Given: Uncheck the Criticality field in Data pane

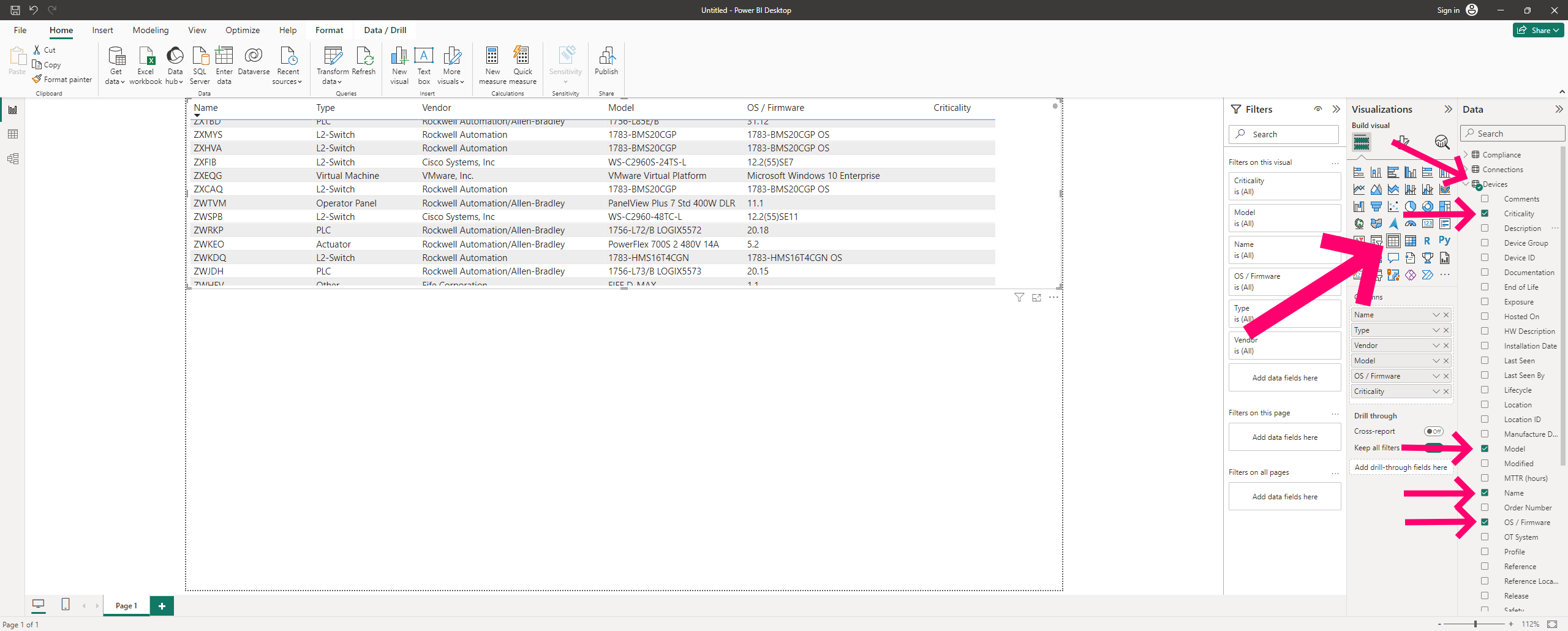Looking at the screenshot, I should point(1486,213).
